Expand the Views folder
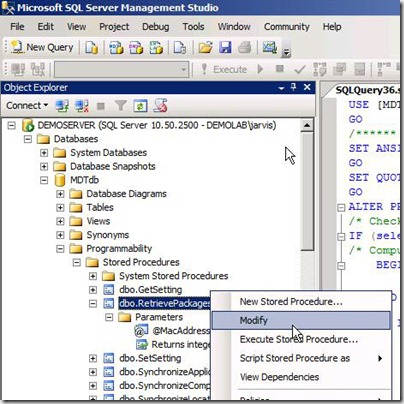404x404 pixels. pyautogui.click(x=60, y=221)
